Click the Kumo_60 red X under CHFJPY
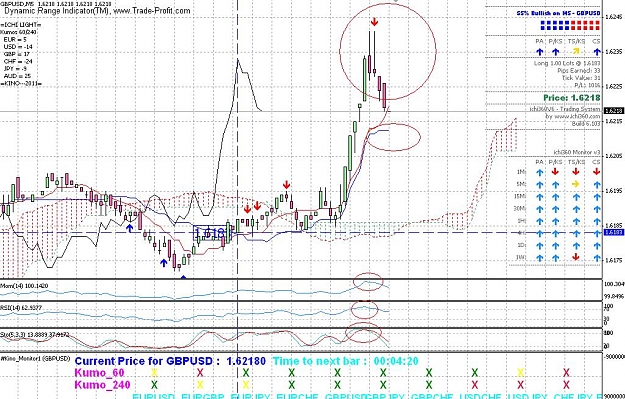 click(x=566, y=373)
